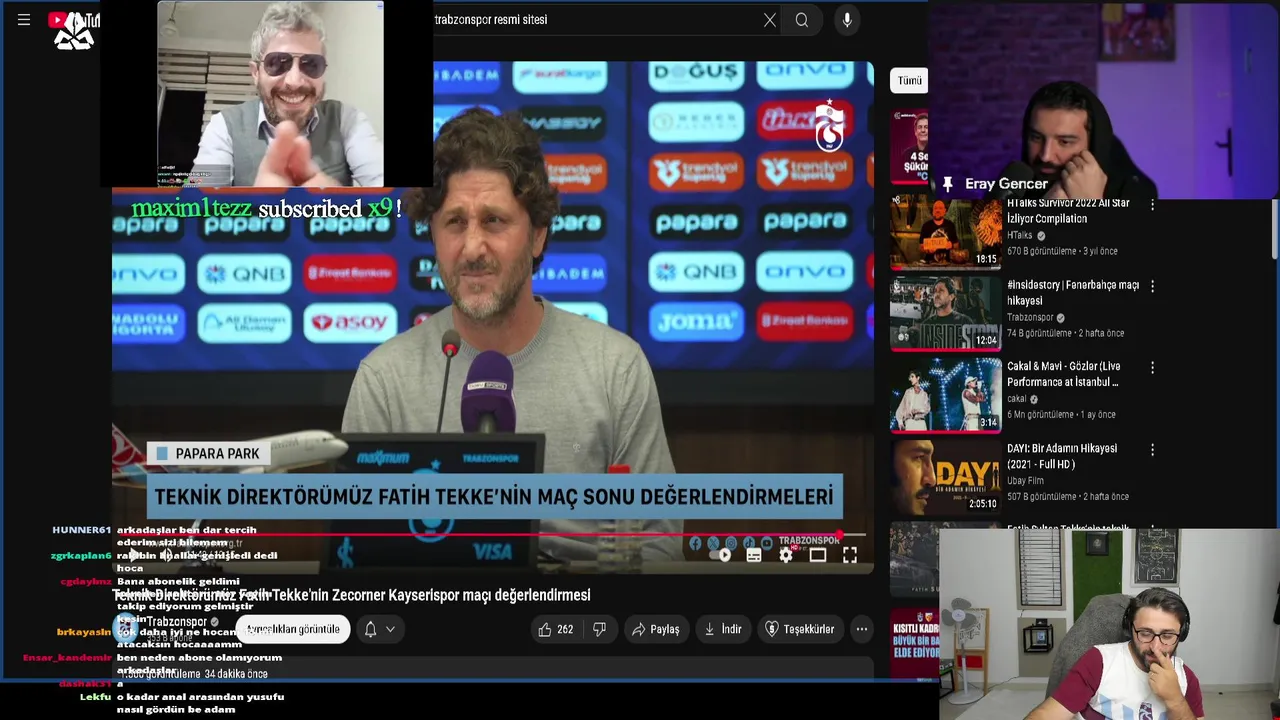Click the HTalks channel name

pos(1020,235)
